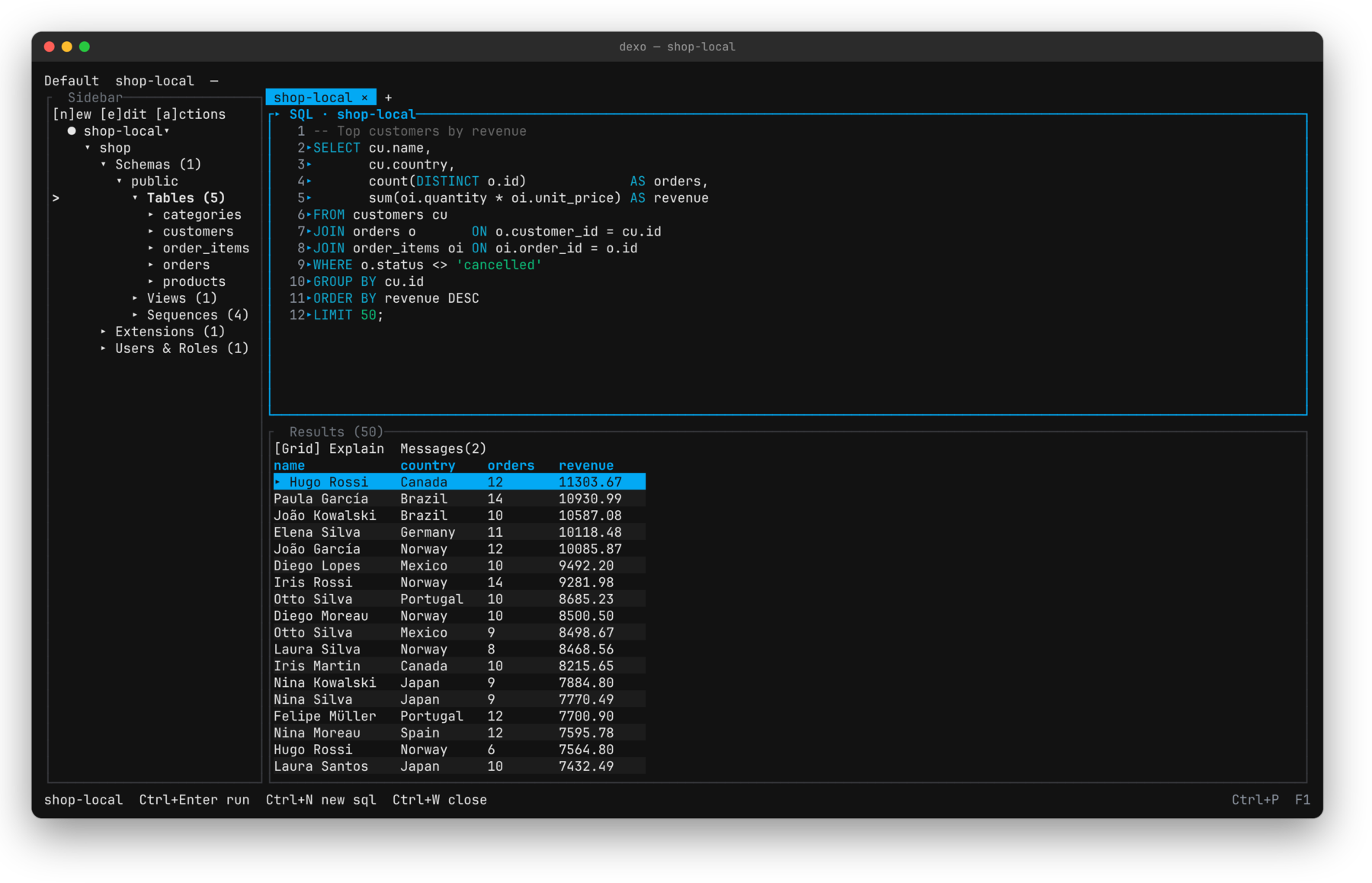The height and width of the screenshot is (883, 1372).
Task: Expand the categories table
Action: pyautogui.click(x=151, y=215)
